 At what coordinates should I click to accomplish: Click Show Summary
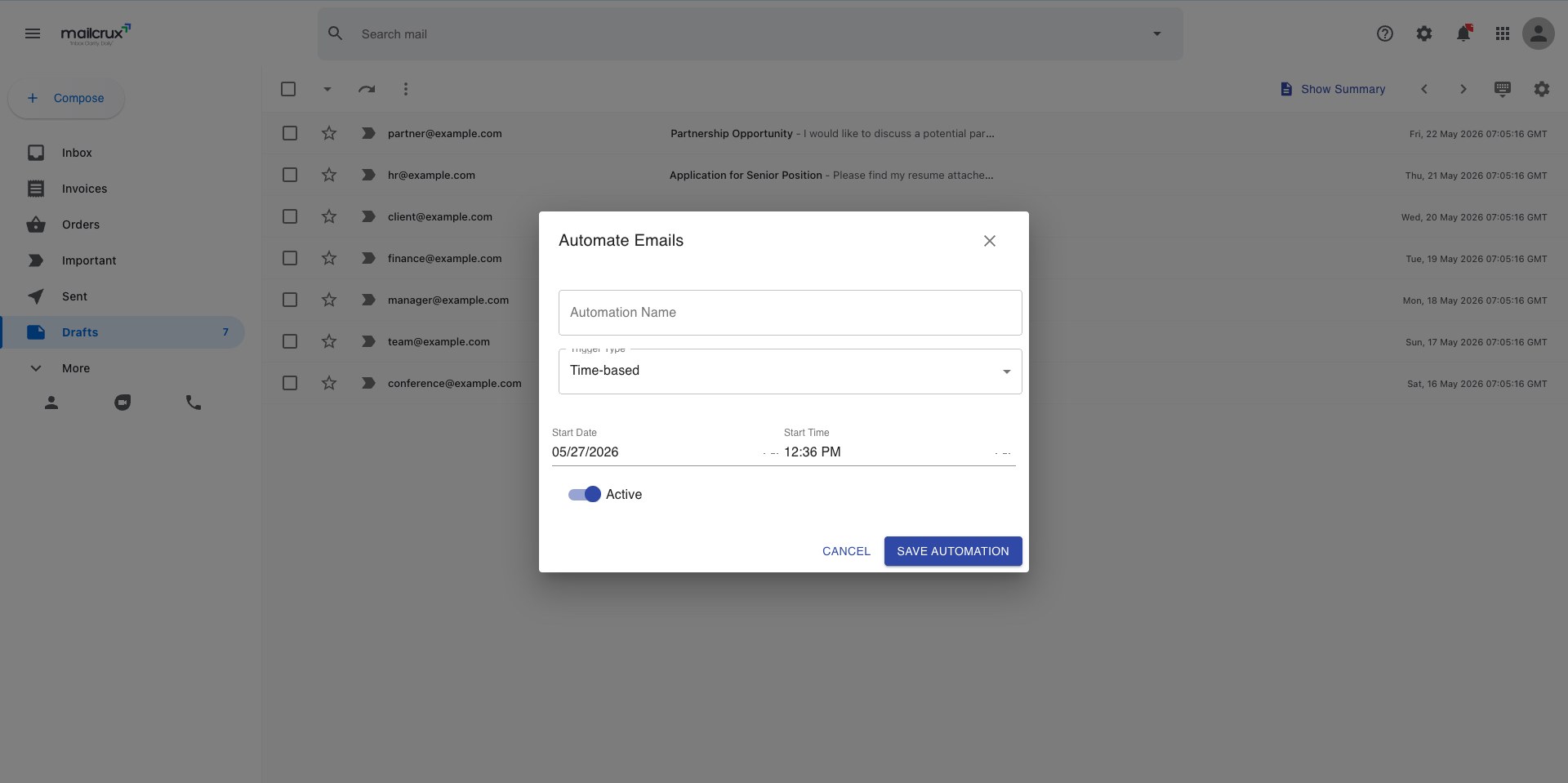point(1332,89)
